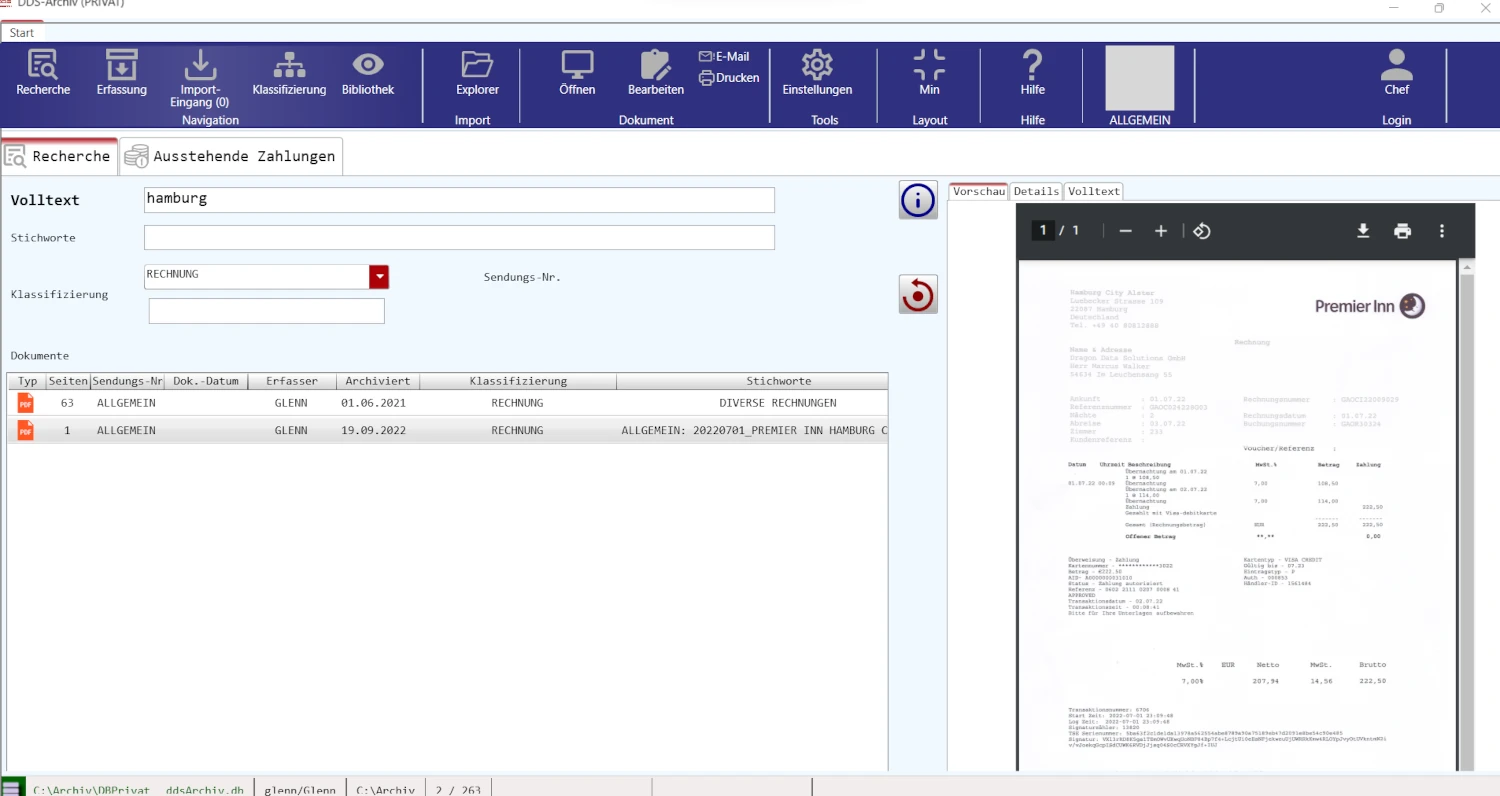This screenshot has width=1500, height=796.
Task: Open the Explorer import folder
Action: (x=477, y=73)
